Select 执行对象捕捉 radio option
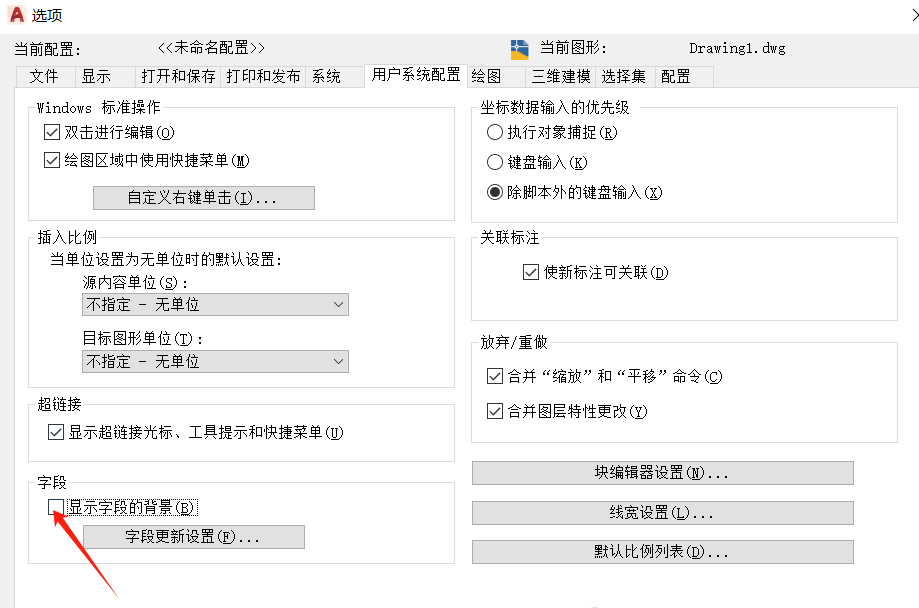The height and width of the screenshot is (608, 919). (x=494, y=132)
